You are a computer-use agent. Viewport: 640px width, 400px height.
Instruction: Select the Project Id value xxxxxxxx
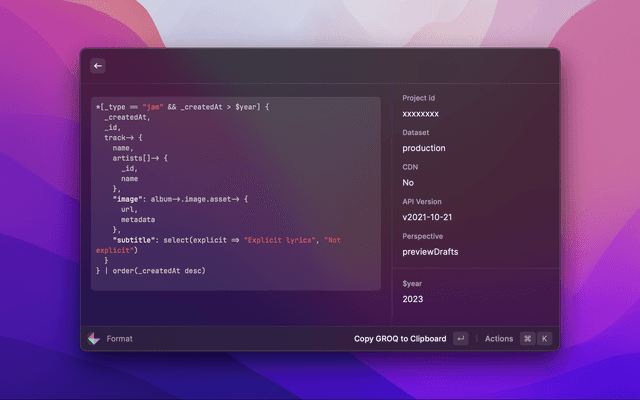pos(420,113)
